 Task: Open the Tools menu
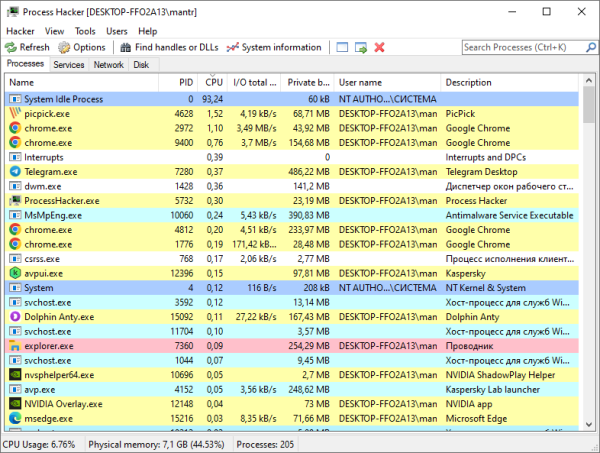85,31
